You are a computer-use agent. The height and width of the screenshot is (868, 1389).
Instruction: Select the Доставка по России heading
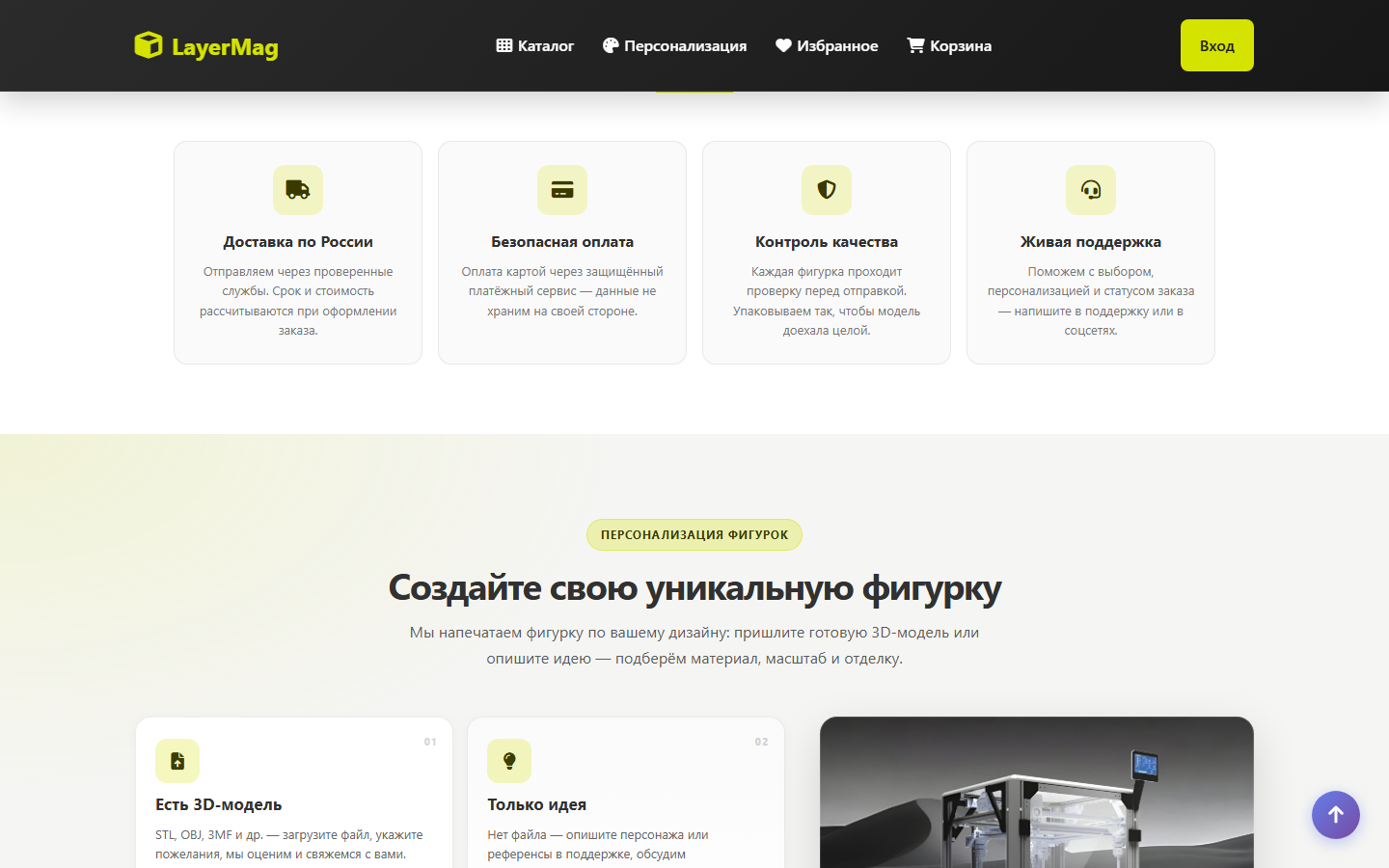coord(298,242)
